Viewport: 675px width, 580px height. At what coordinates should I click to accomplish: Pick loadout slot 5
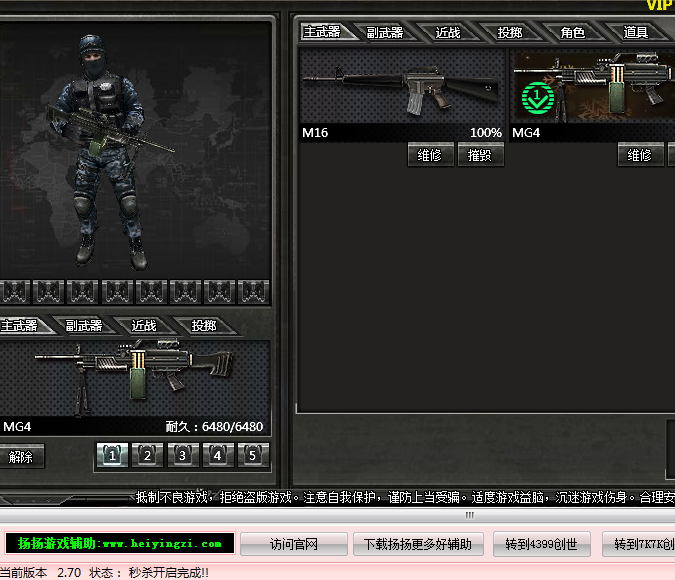[x=252, y=456]
